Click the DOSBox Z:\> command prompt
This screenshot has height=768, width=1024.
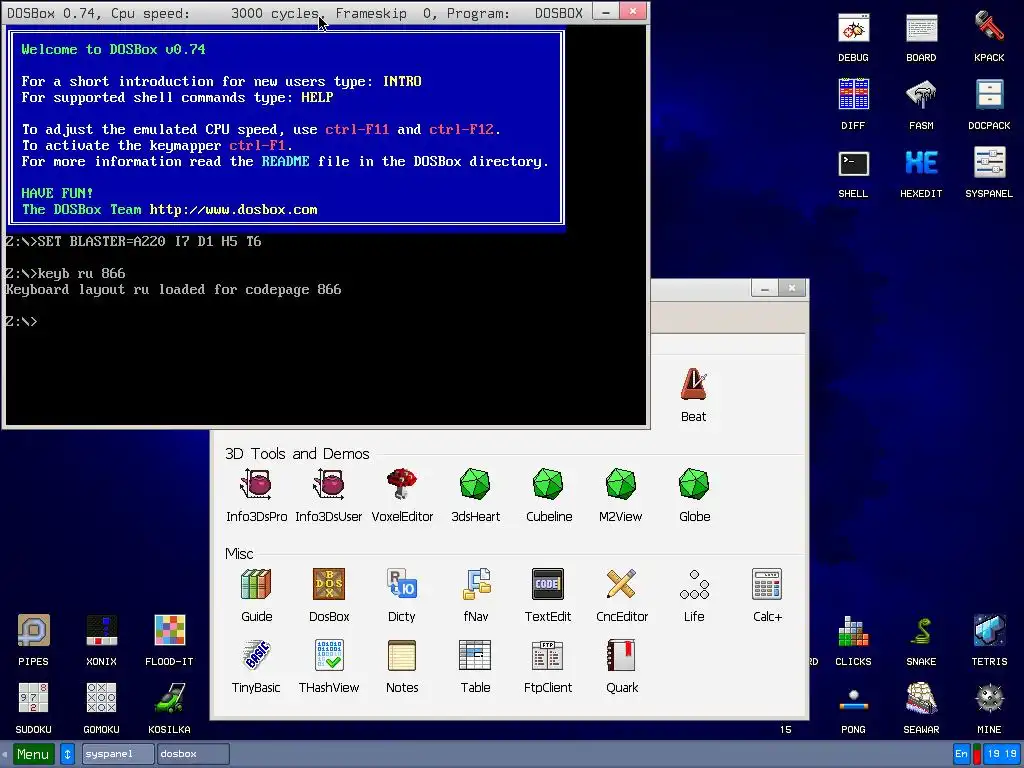(x=21, y=321)
